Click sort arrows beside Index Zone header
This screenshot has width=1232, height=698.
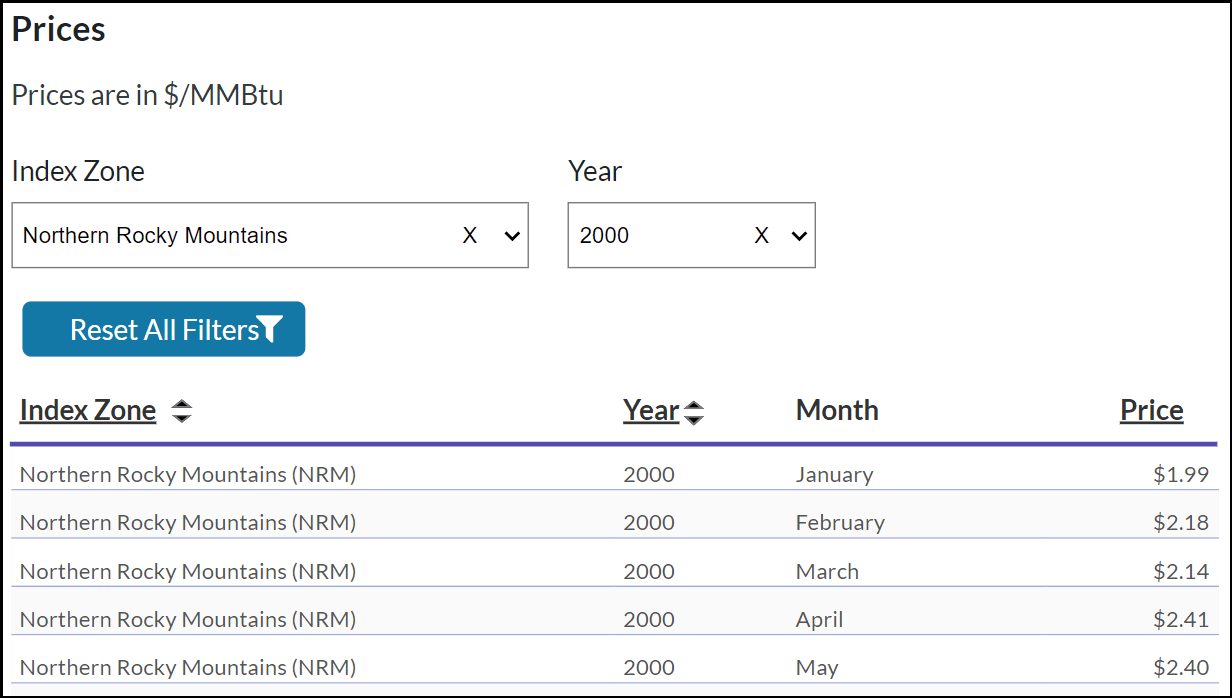(x=181, y=411)
